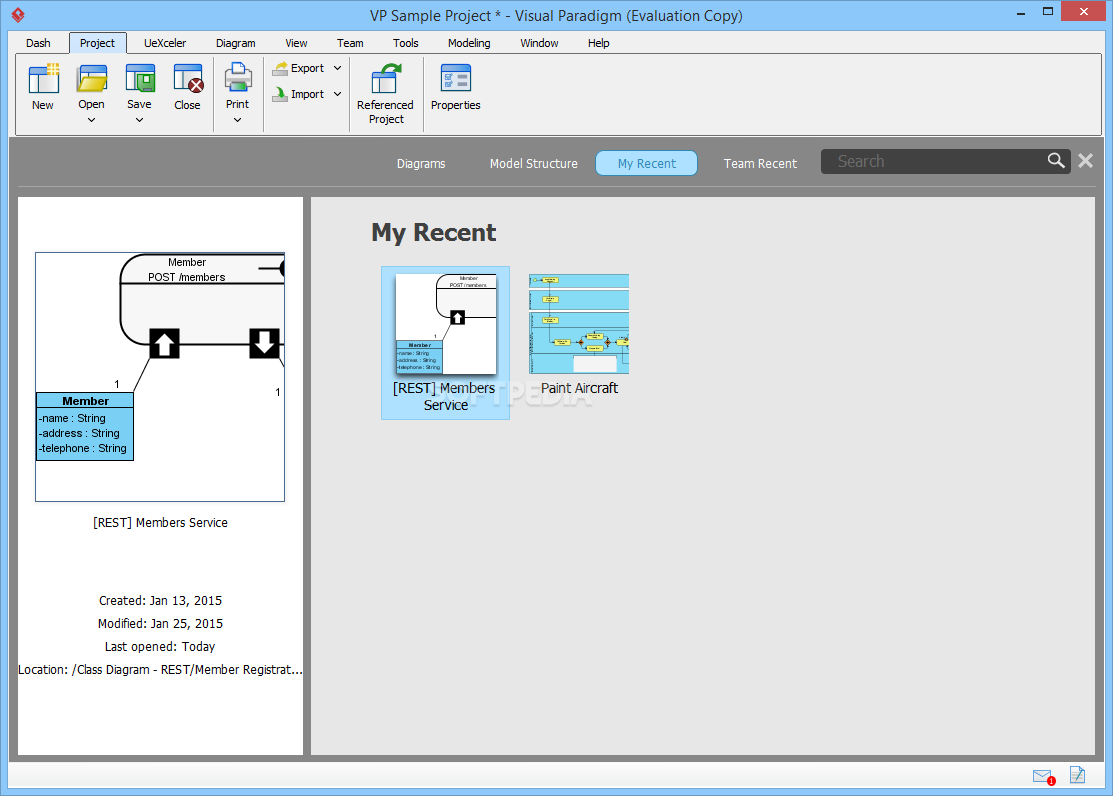Click the New project icon

(x=43, y=78)
